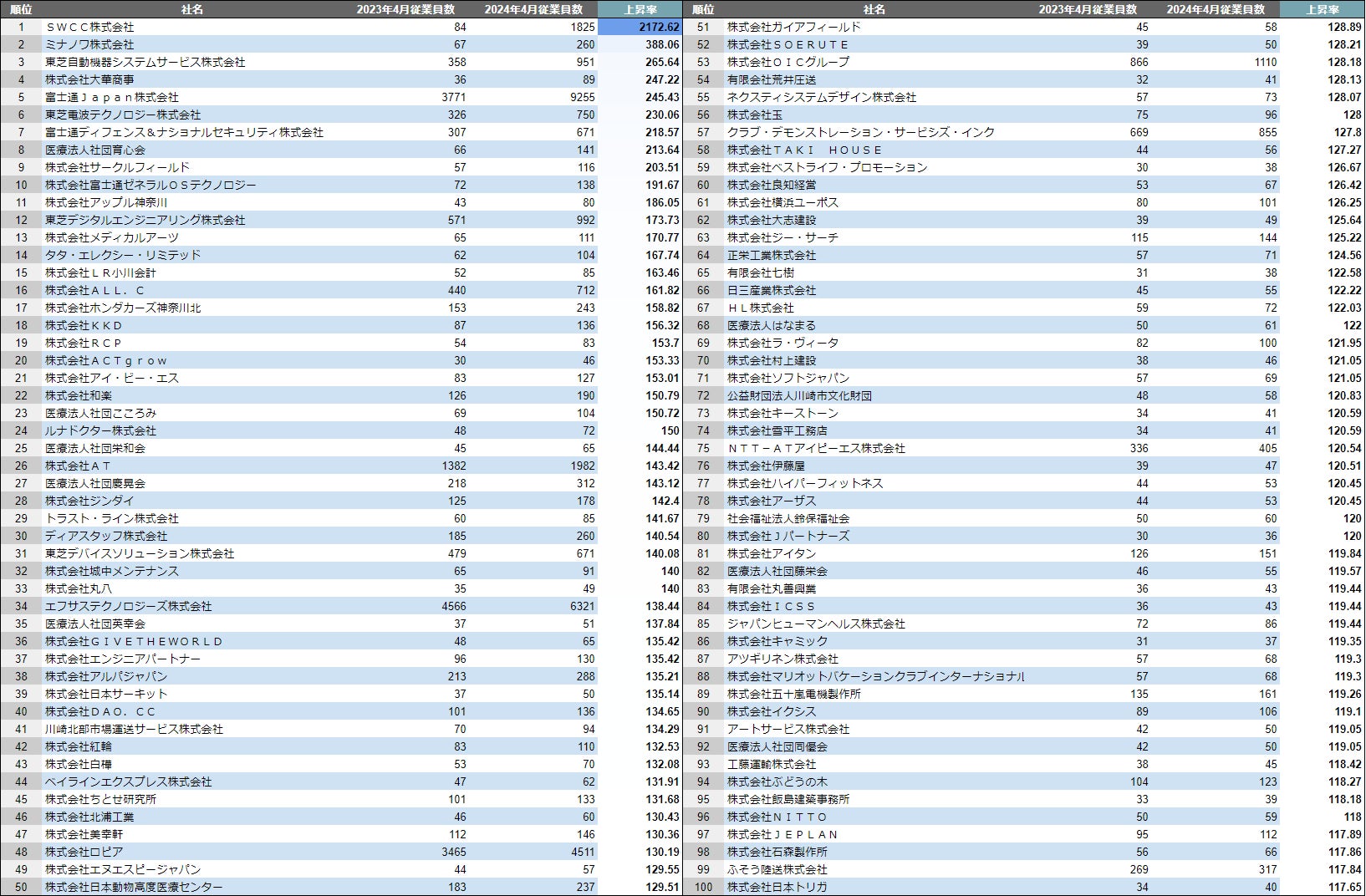This screenshot has width=1366, height=896.
Task: Select the 株式会社サークルフィールド row name
Action: tap(117, 167)
